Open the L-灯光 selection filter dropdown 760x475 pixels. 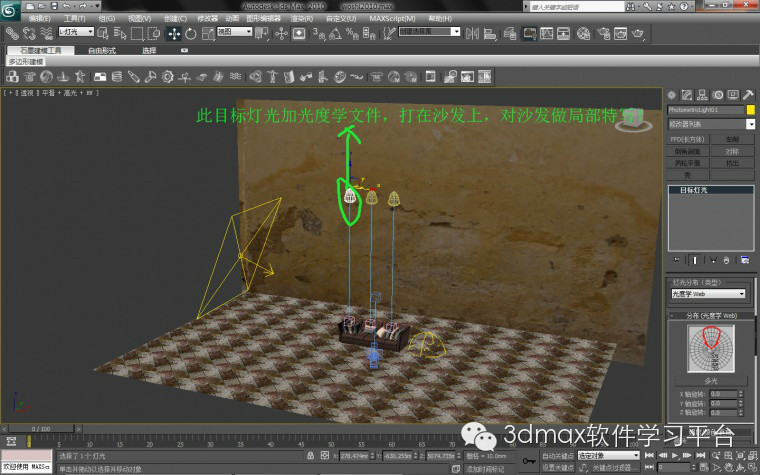pyautogui.click(x=76, y=32)
